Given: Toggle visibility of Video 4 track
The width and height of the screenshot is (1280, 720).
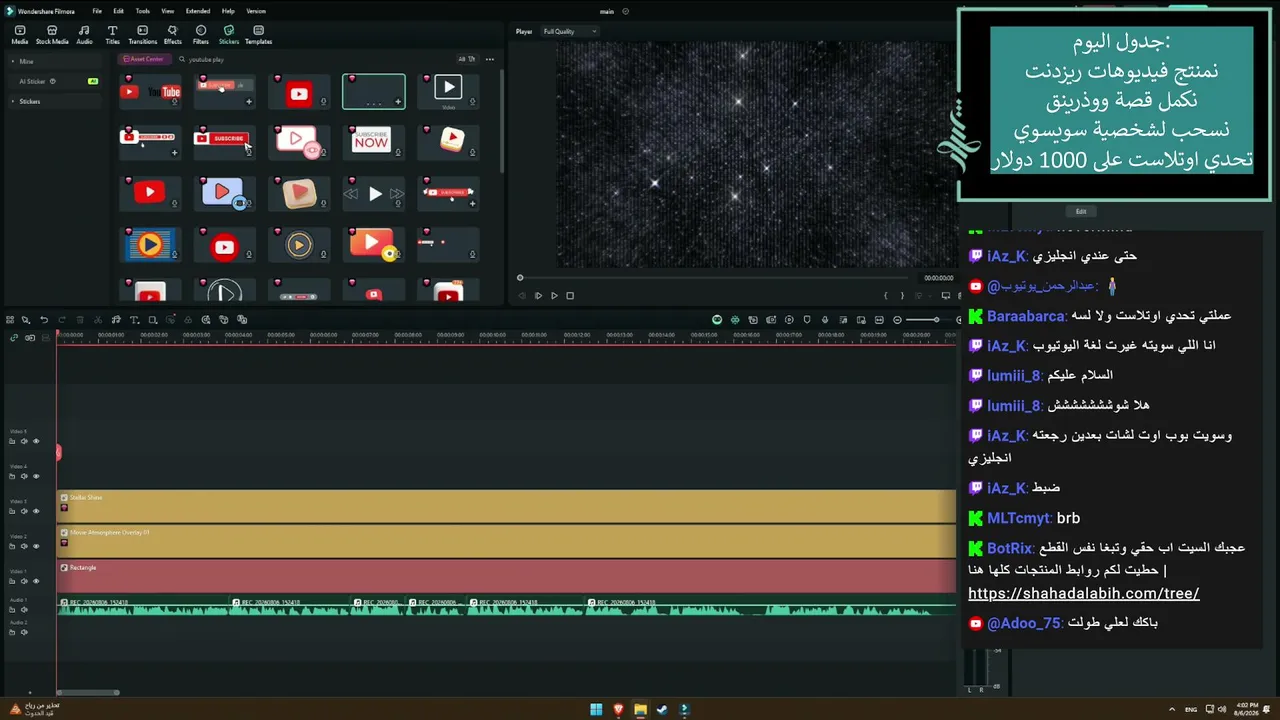Looking at the screenshot, I should pyautogui.click(x=36, y=476).
